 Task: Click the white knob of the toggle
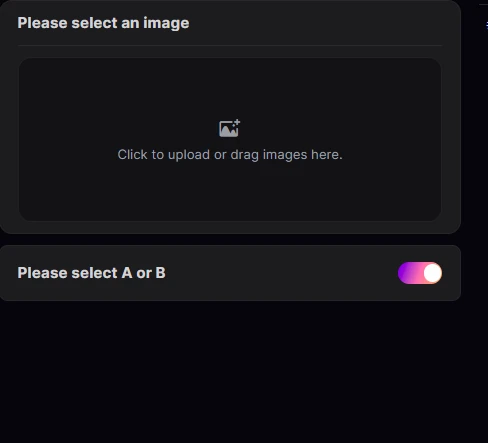click(x=433, y=273)
